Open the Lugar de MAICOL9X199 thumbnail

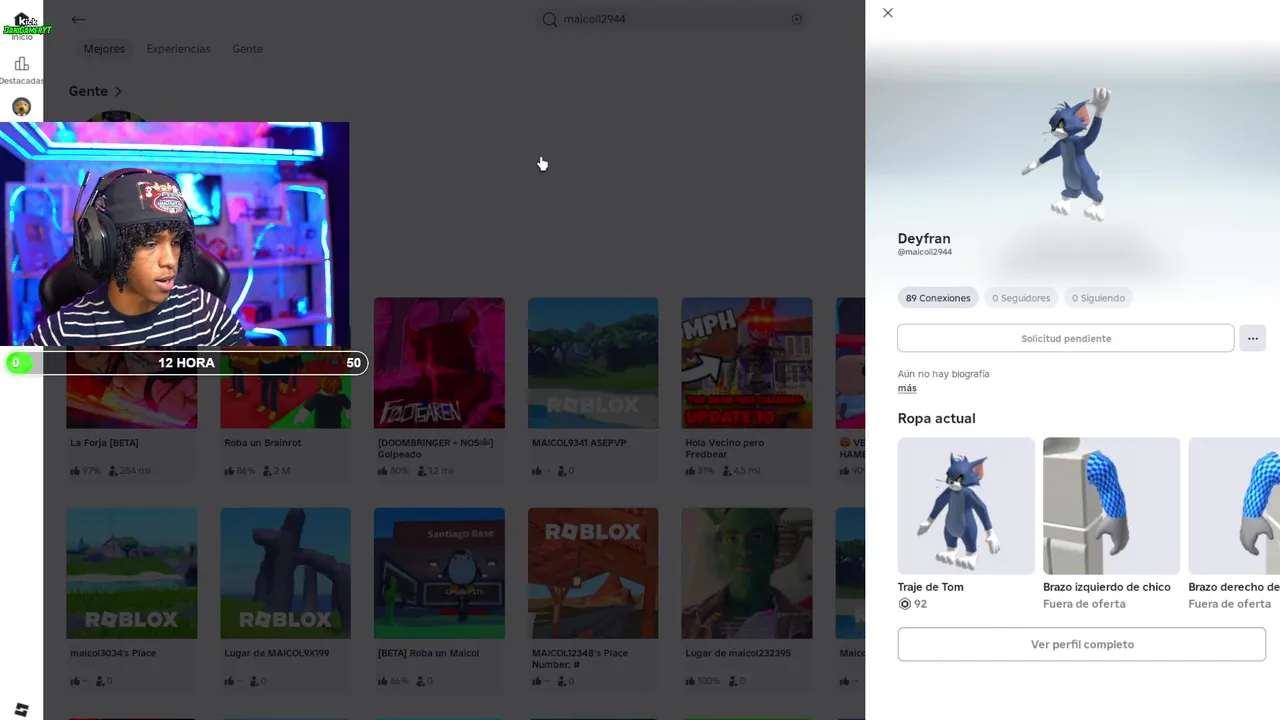point(285,573)
